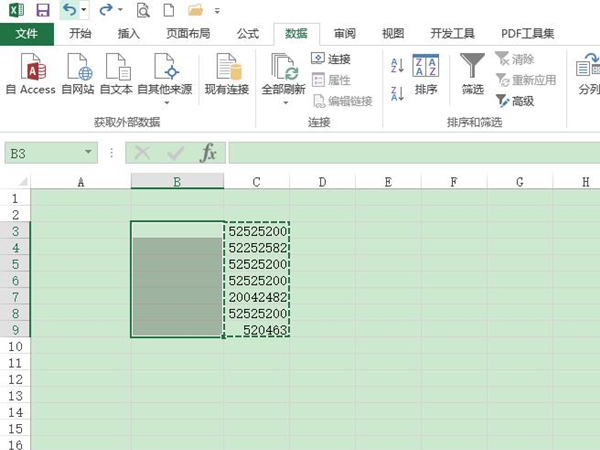Click the 连接 (Connections) button
The image size is (600, 450).
331,59
